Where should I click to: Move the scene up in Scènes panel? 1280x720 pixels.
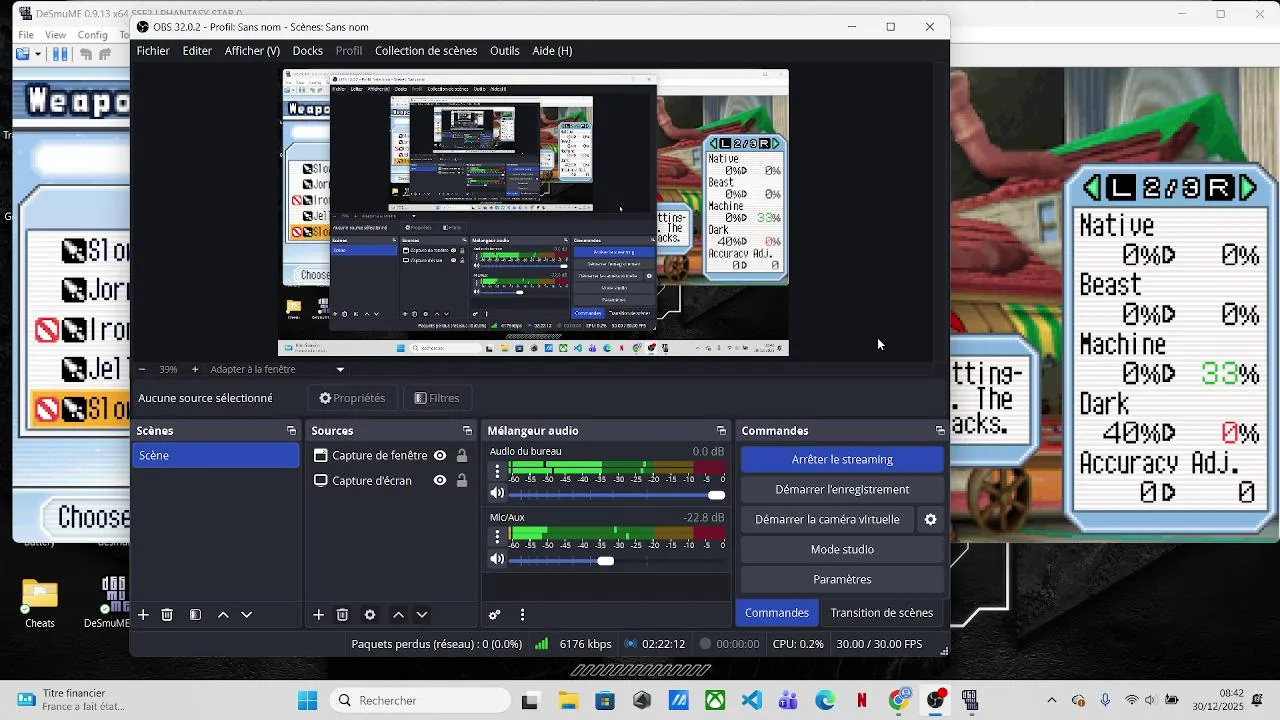click(x=223, y=615)
